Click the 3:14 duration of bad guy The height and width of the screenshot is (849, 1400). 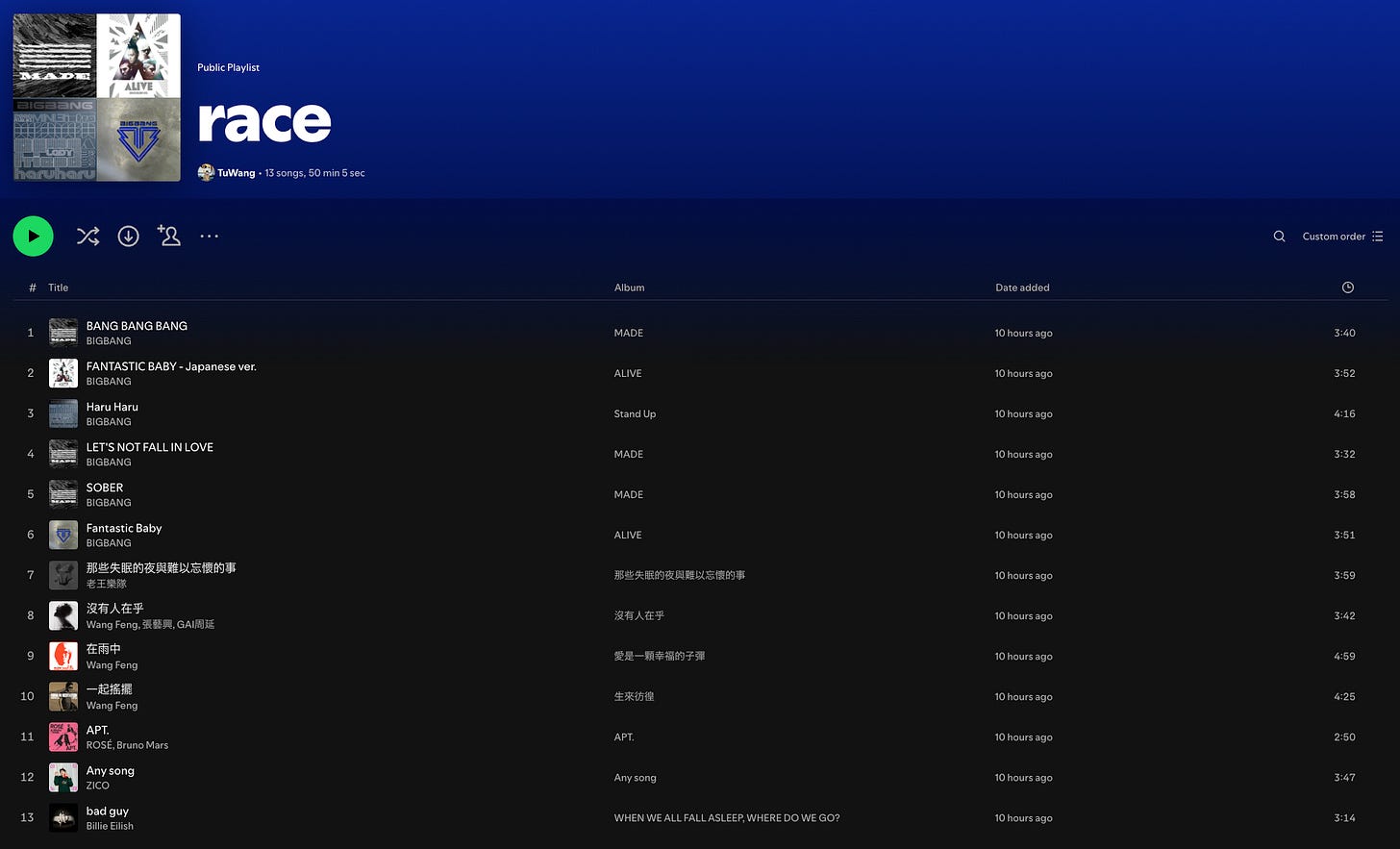pos(1344,817)
